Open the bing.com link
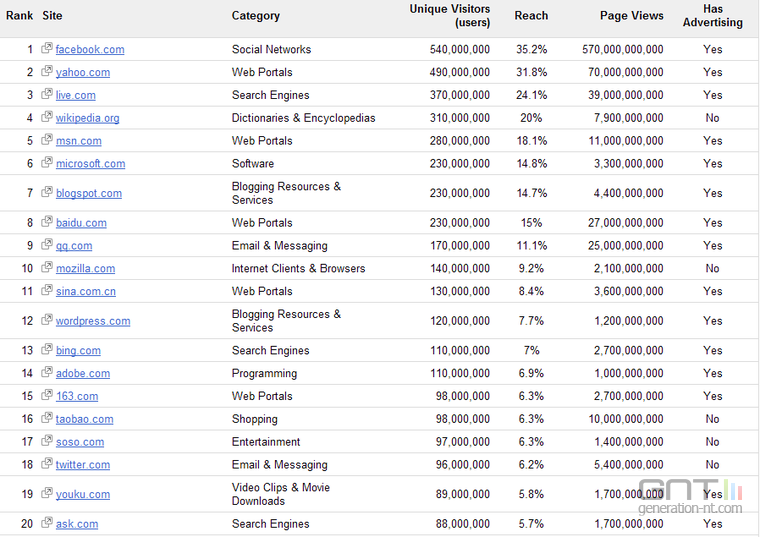The width and height of the screenshot is (760, 537). (x=78, y=350)
